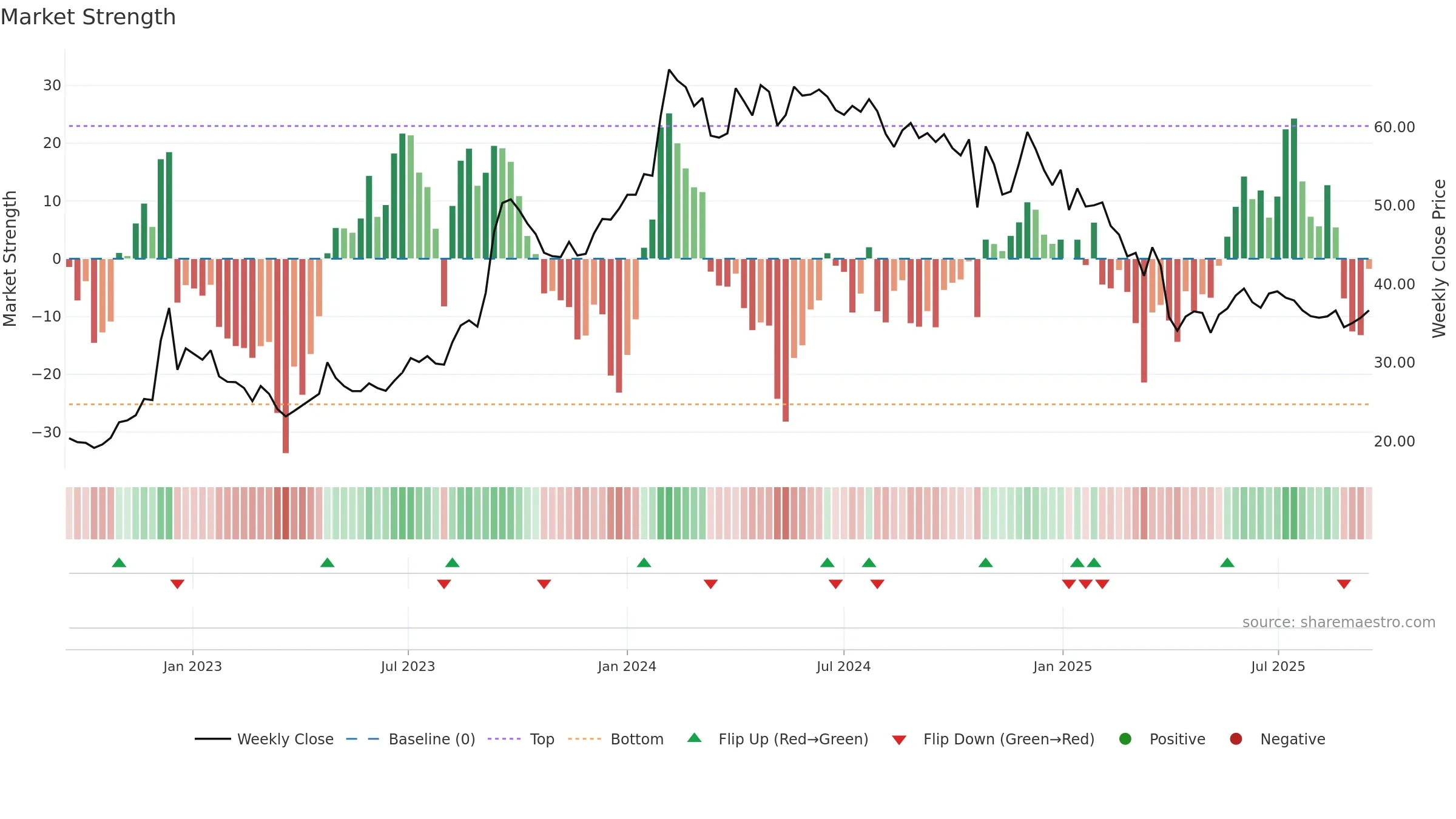Click the last Flip Down marker after Jul 2025
Viewport: 1456px width, 819px height.
1344,584
